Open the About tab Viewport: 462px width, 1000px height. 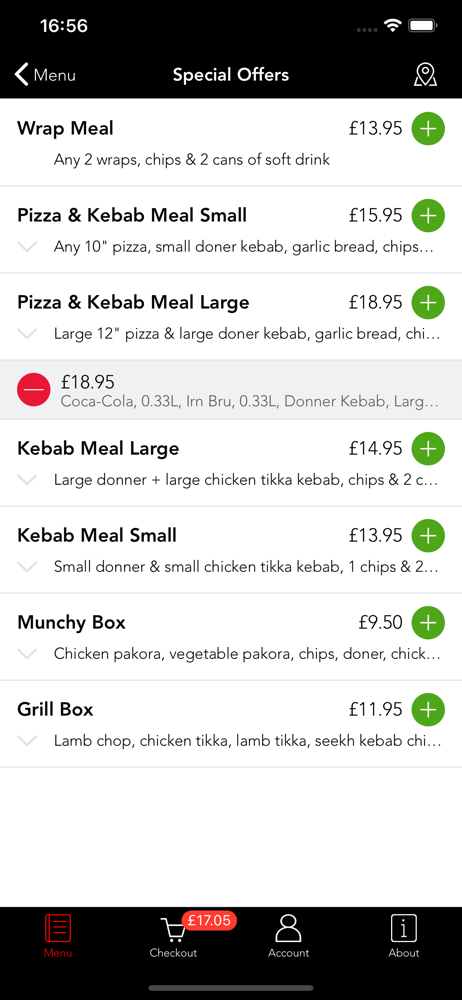[404, 936]
